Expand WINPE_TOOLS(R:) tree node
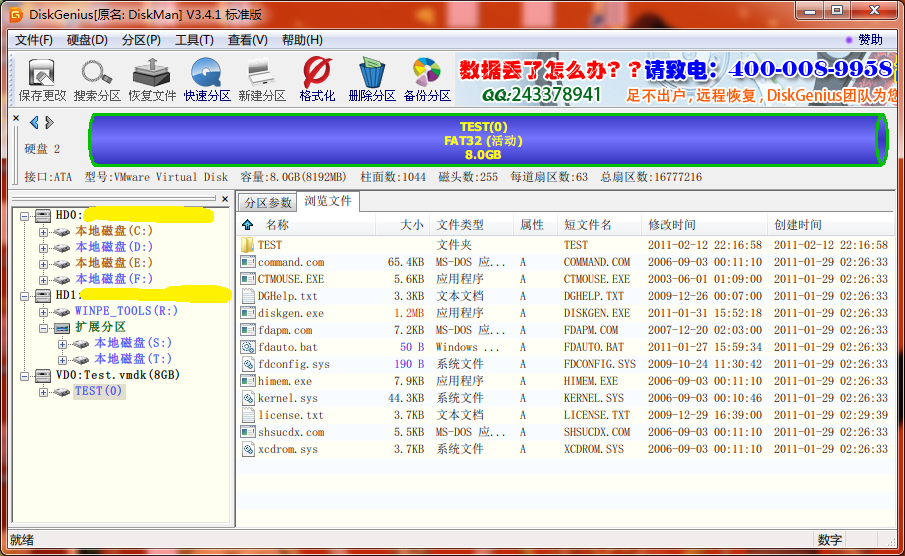The width and height of the screenshot is (905, 556). [43, 312]
